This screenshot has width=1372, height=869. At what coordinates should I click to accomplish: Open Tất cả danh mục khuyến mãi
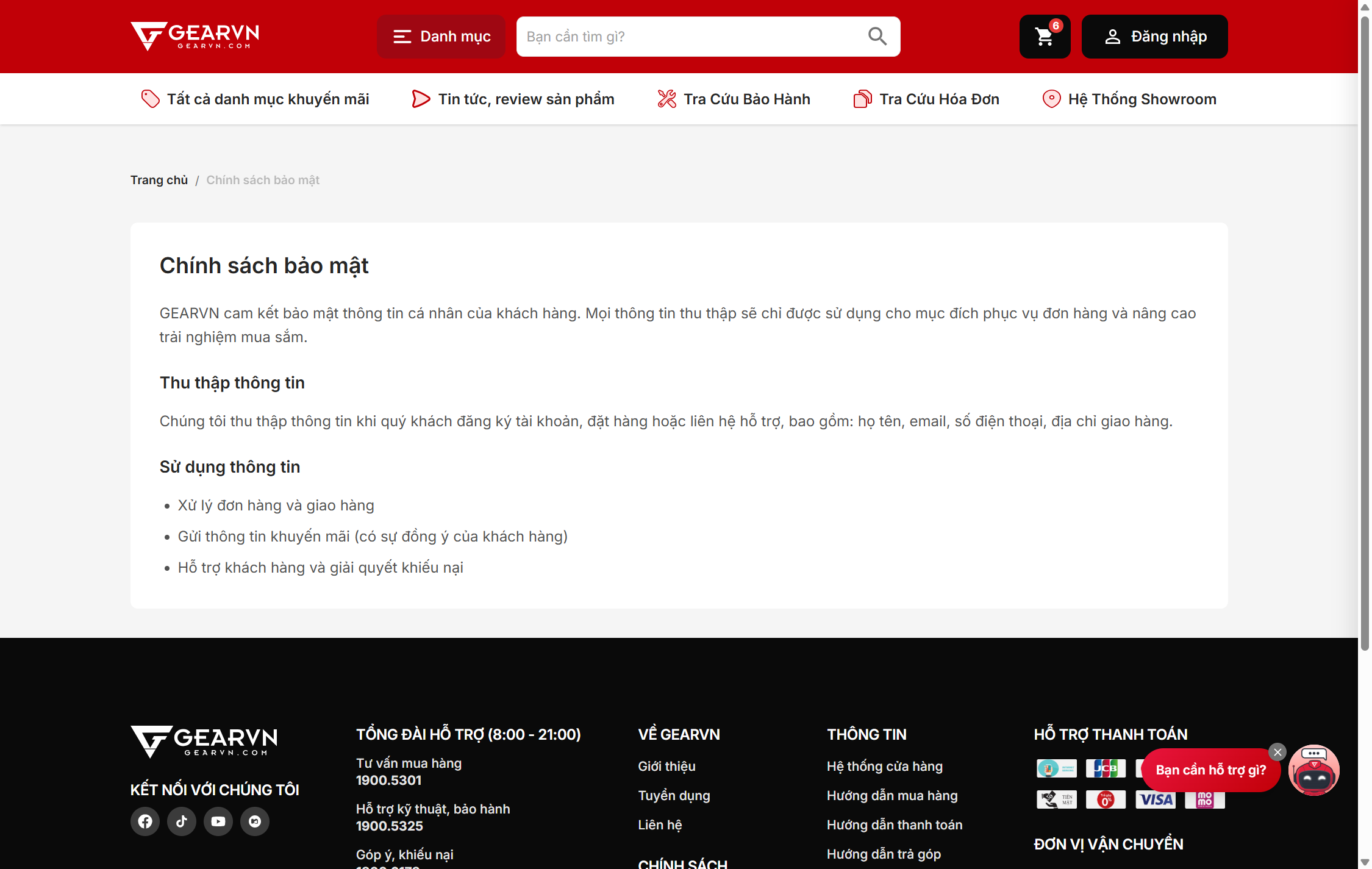click(255, 99)
